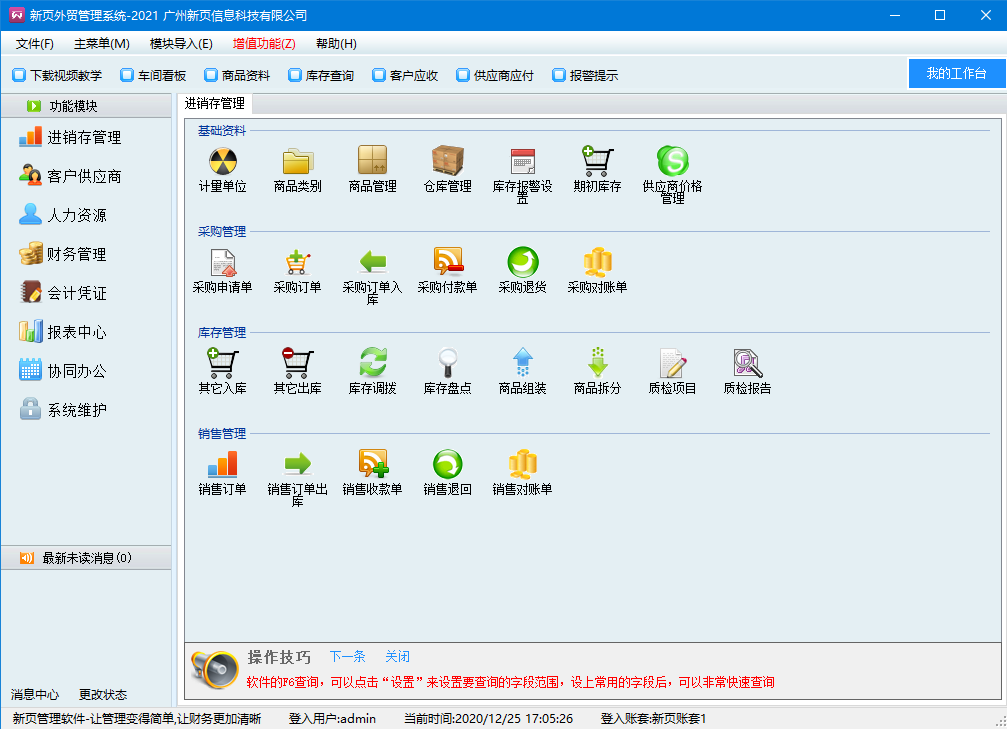Open 供应商价格管理 icon

(672, 161)
